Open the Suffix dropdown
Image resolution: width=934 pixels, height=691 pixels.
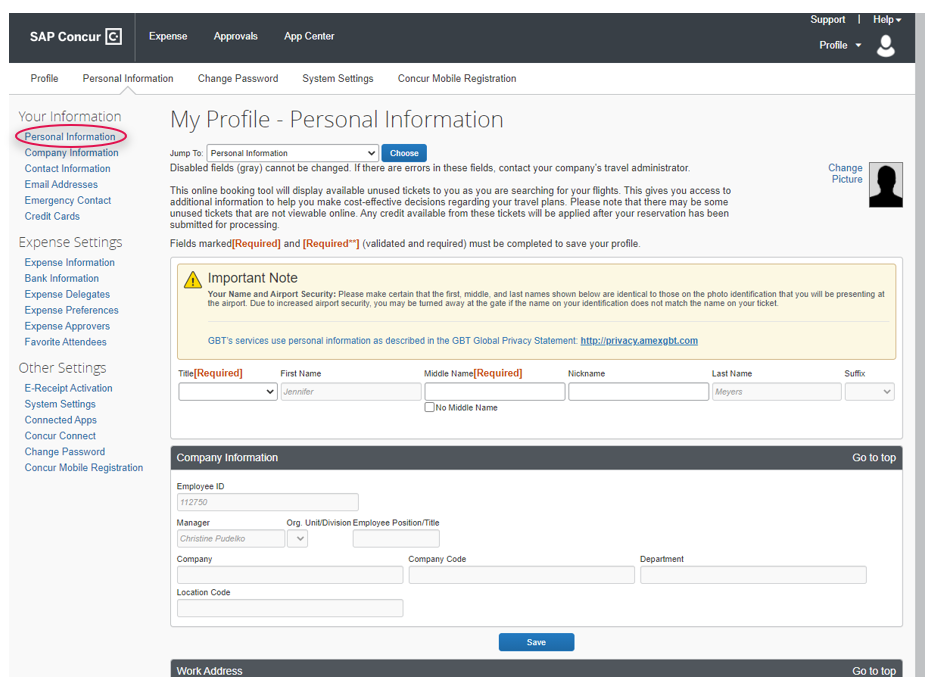coord(869,391)
